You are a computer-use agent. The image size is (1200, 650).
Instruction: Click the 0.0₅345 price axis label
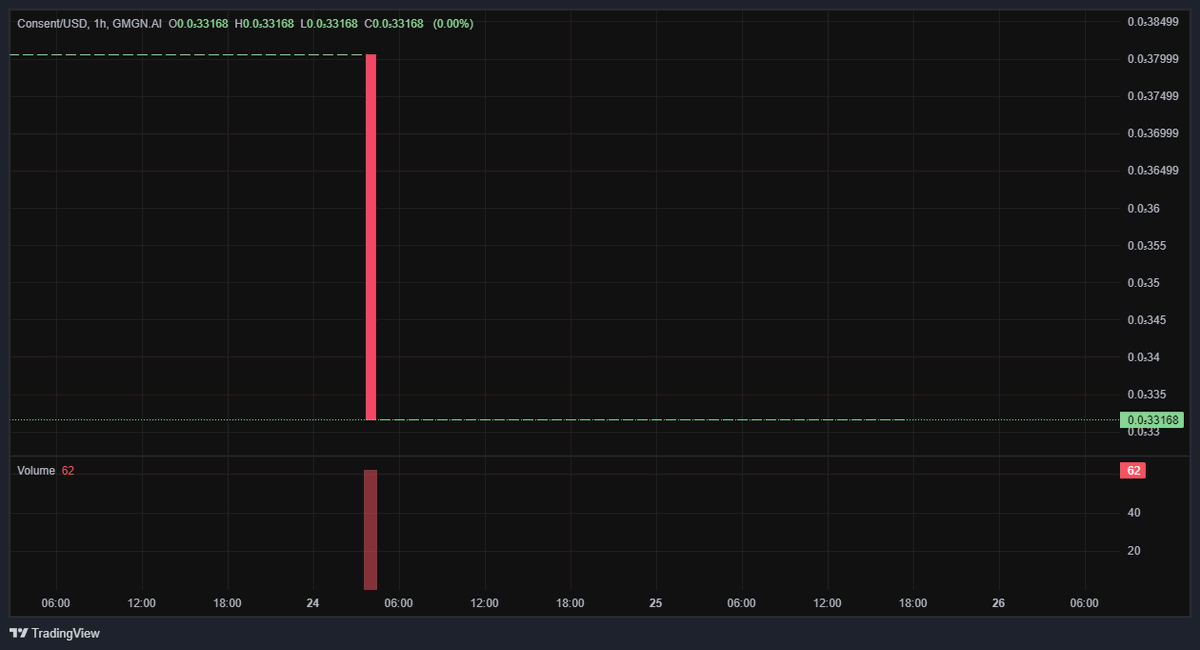1147,320
